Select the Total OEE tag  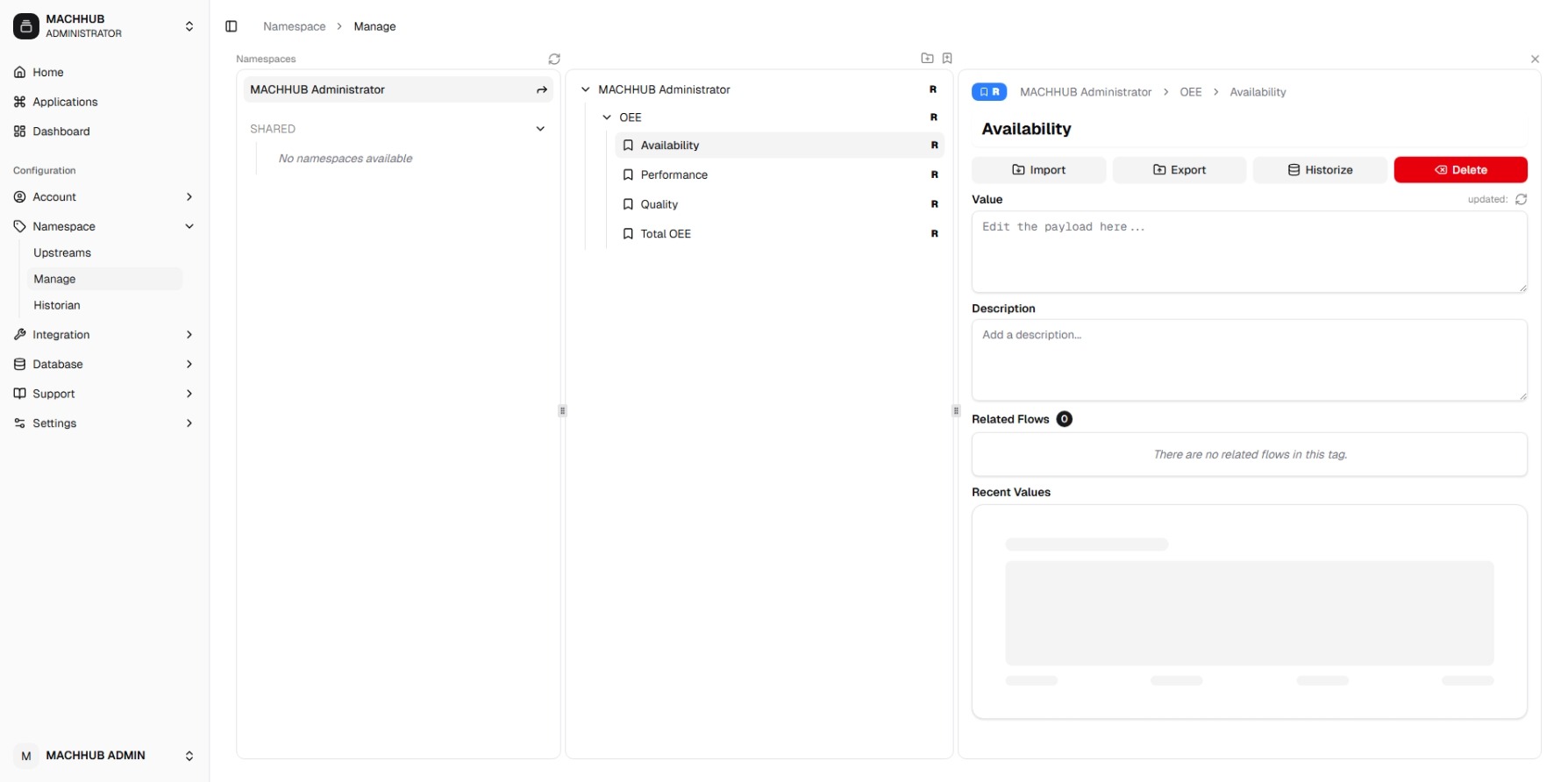tap(780, 234)
